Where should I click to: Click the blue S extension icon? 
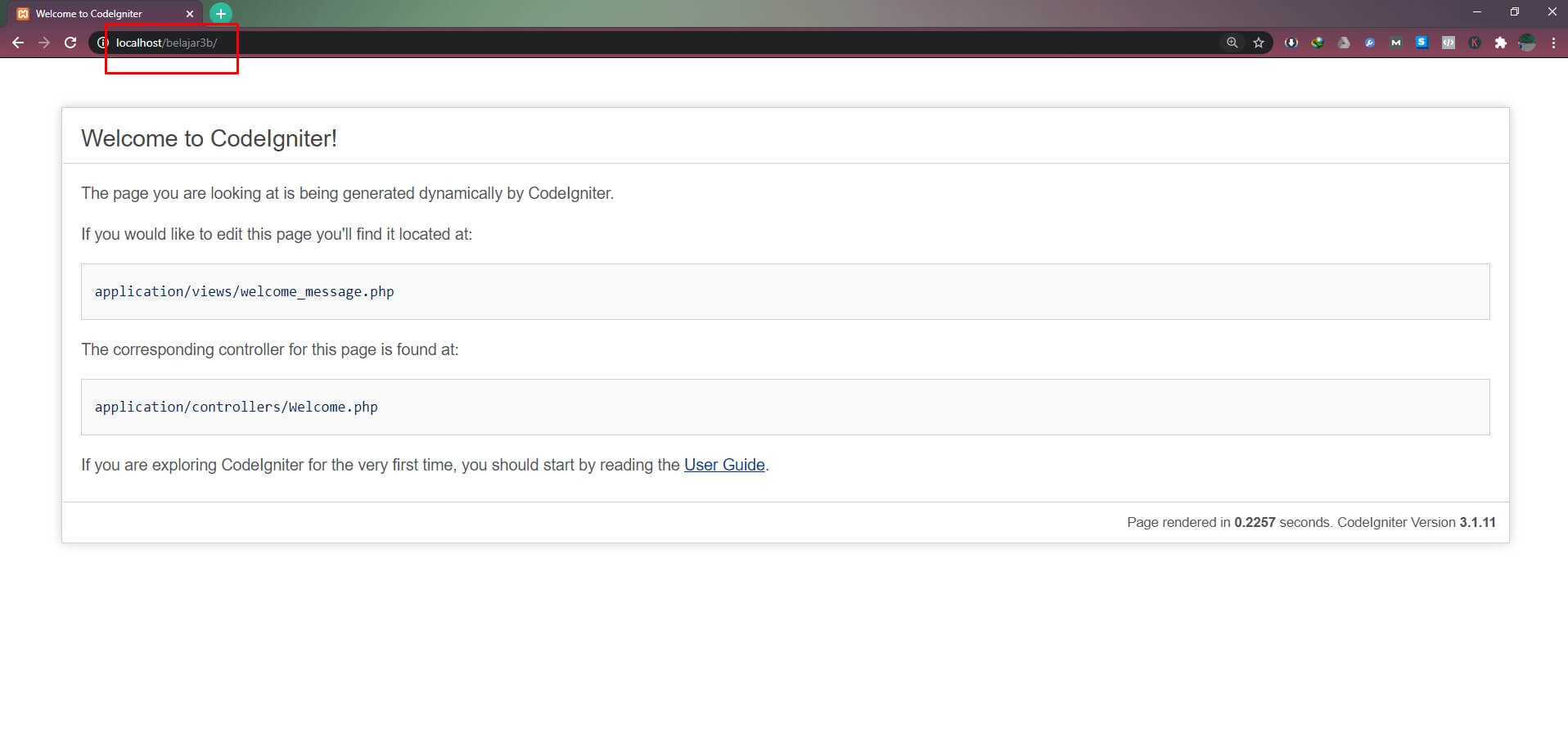[x=1422, y=43]
